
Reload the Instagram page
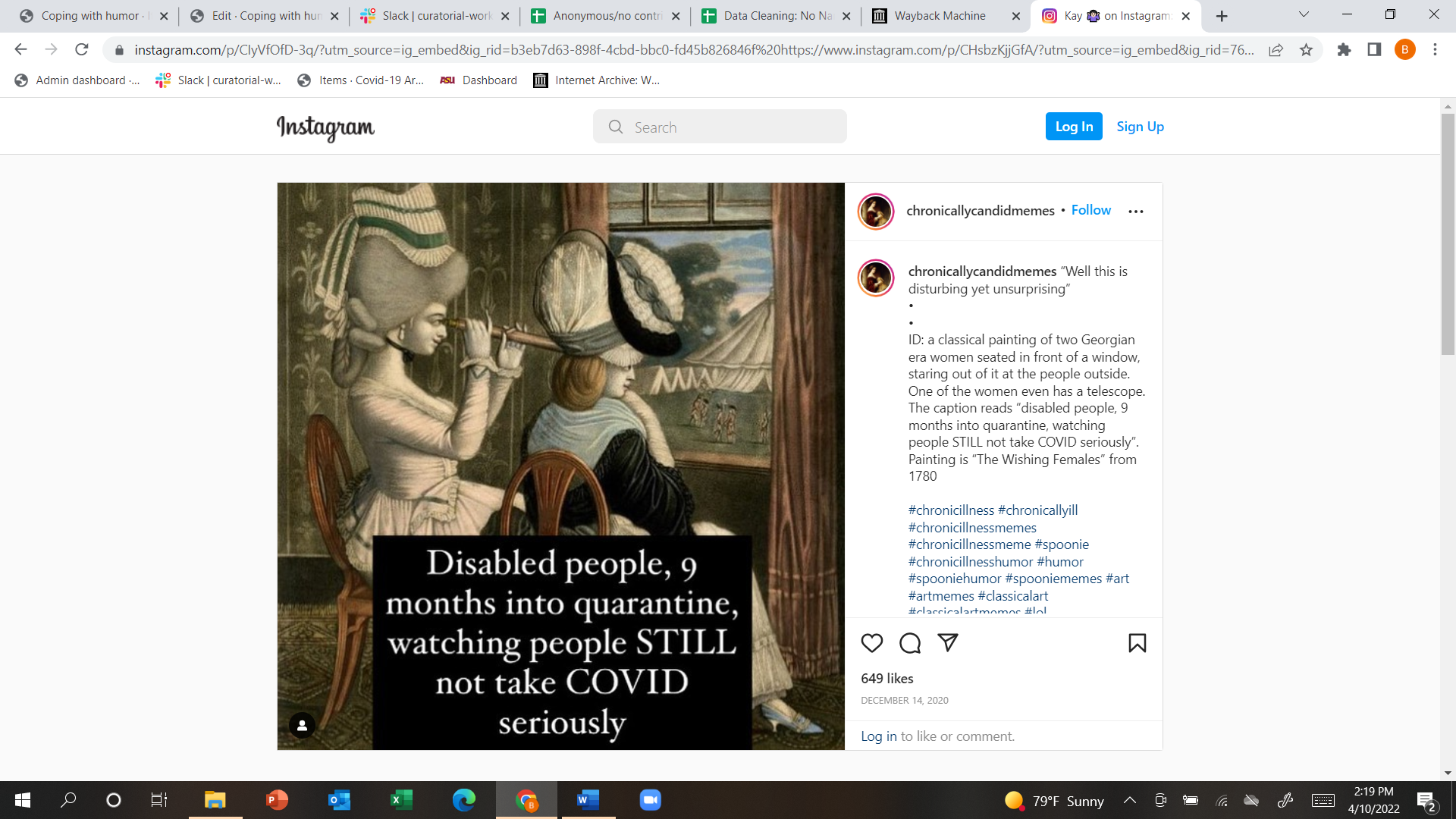point(82,50)
